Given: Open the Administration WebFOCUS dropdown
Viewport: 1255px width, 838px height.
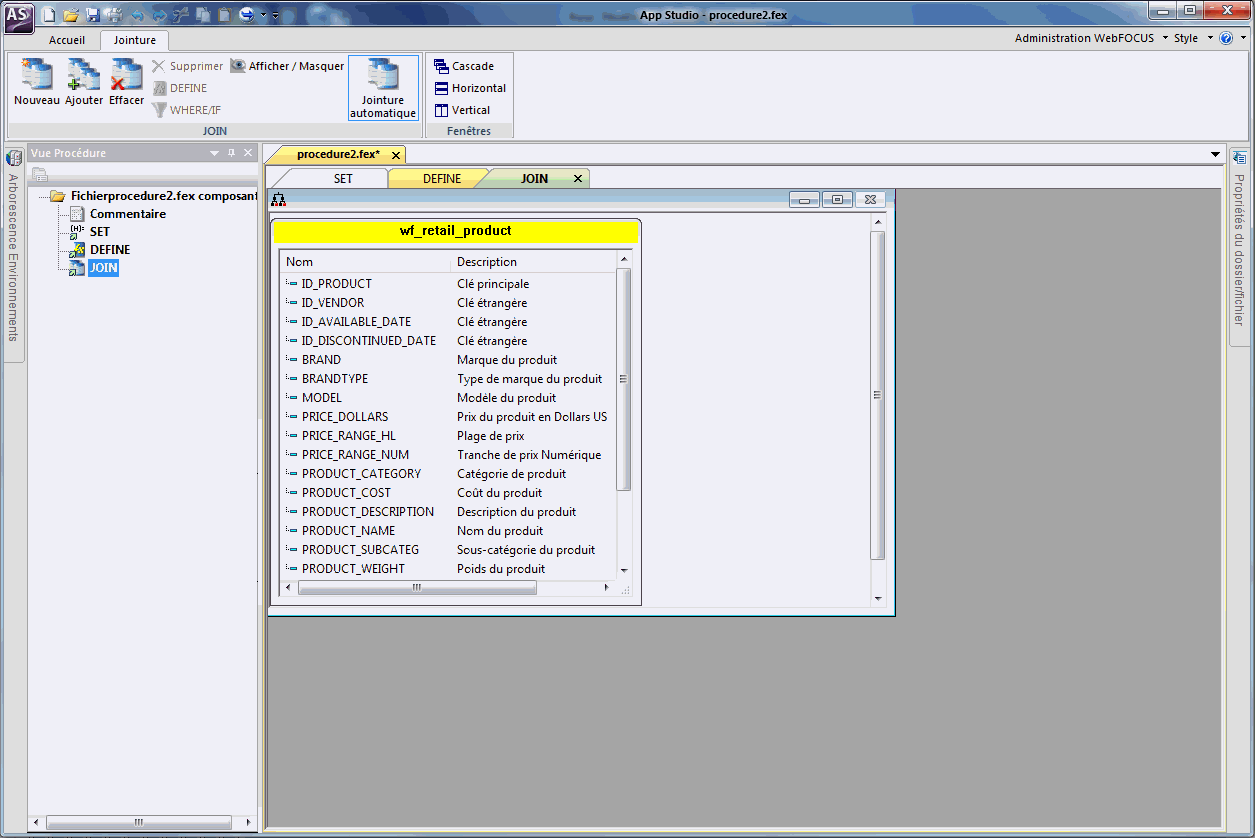Looking at the screenshot, I should pos(1091,38).
